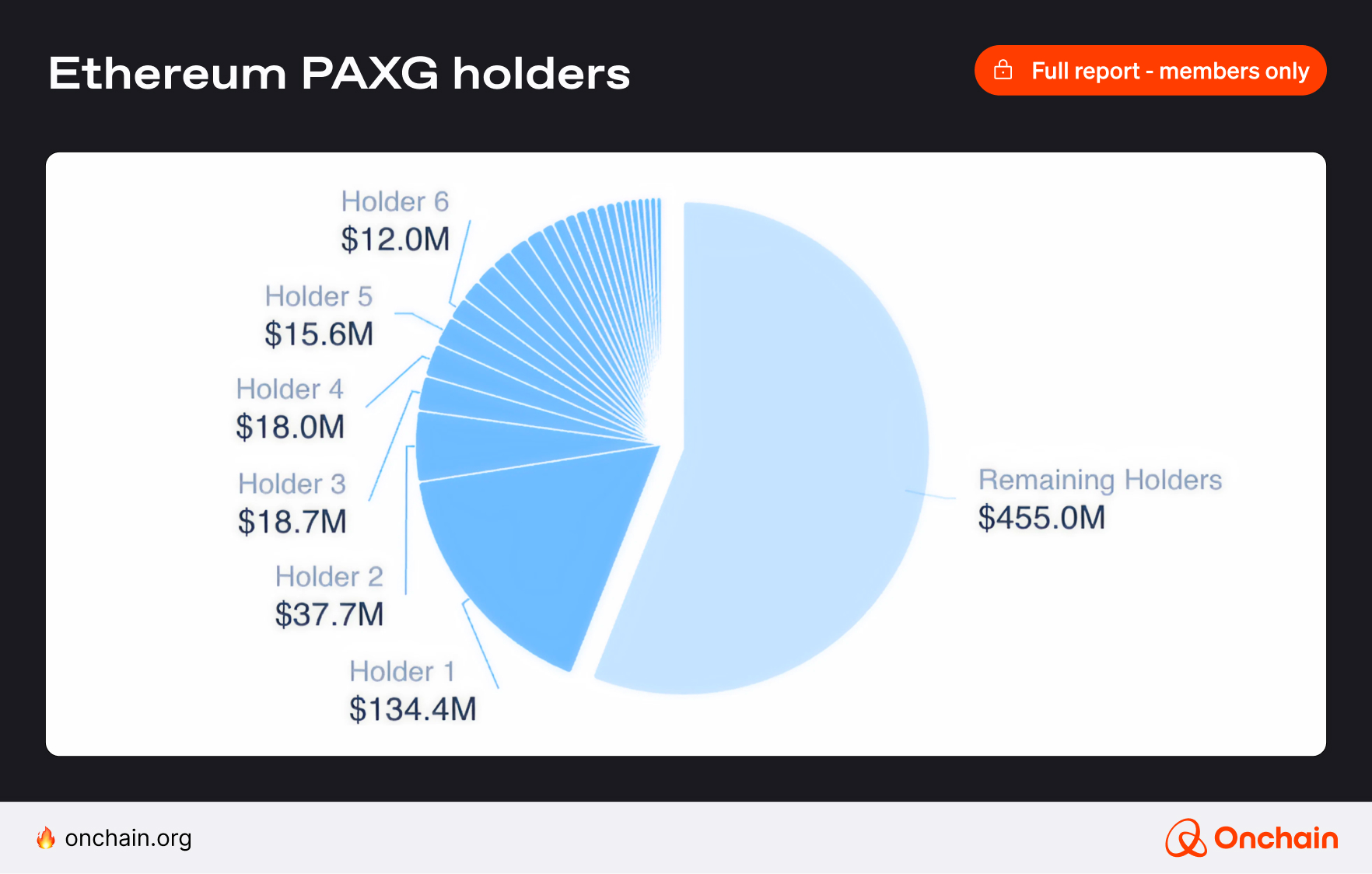Click the Onchain brand wordmark

[x=1276, y=838]
